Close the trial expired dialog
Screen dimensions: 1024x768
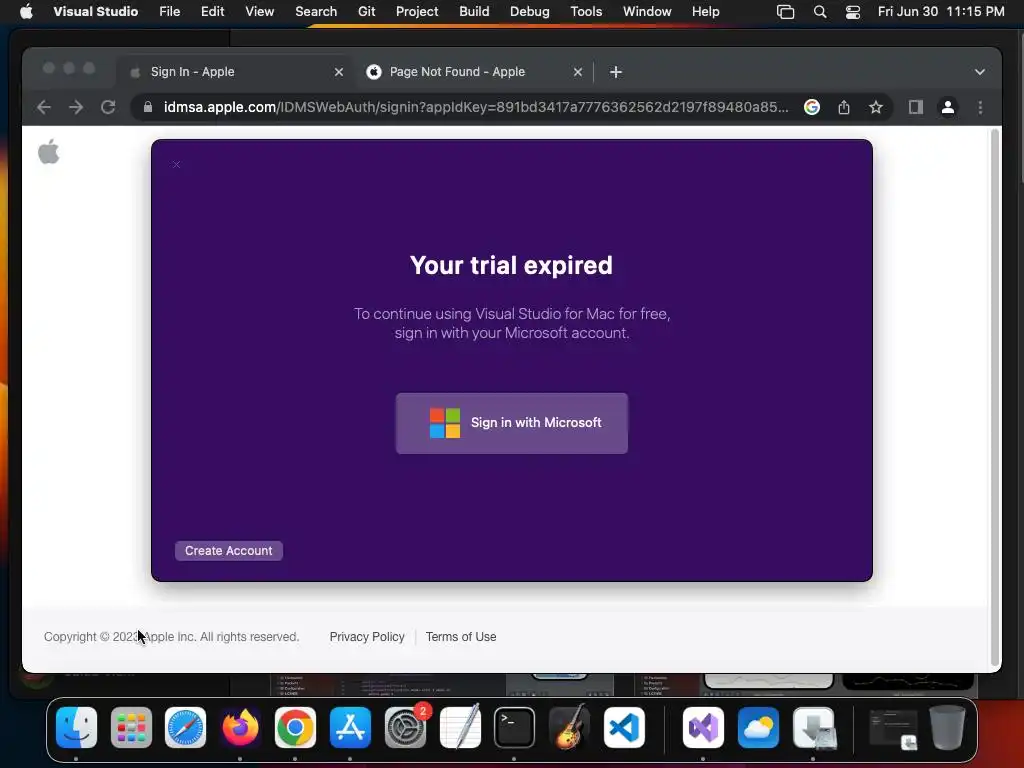click(176, 165)
